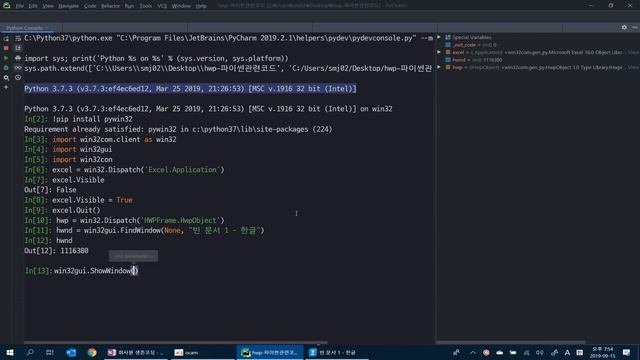Add new console with plus icon
This screenshot has height=360, width=640.
[x=6, y=87]
